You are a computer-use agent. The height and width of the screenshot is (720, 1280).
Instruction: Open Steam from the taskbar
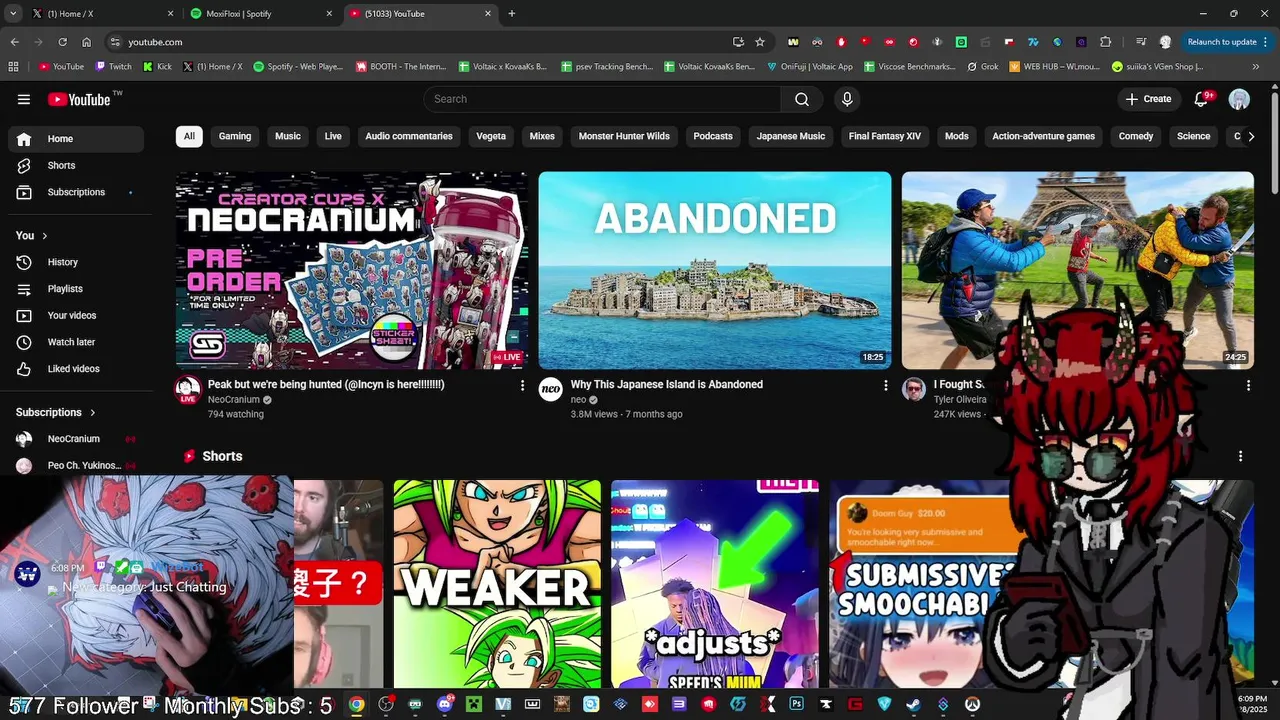[x=913, y=705]
